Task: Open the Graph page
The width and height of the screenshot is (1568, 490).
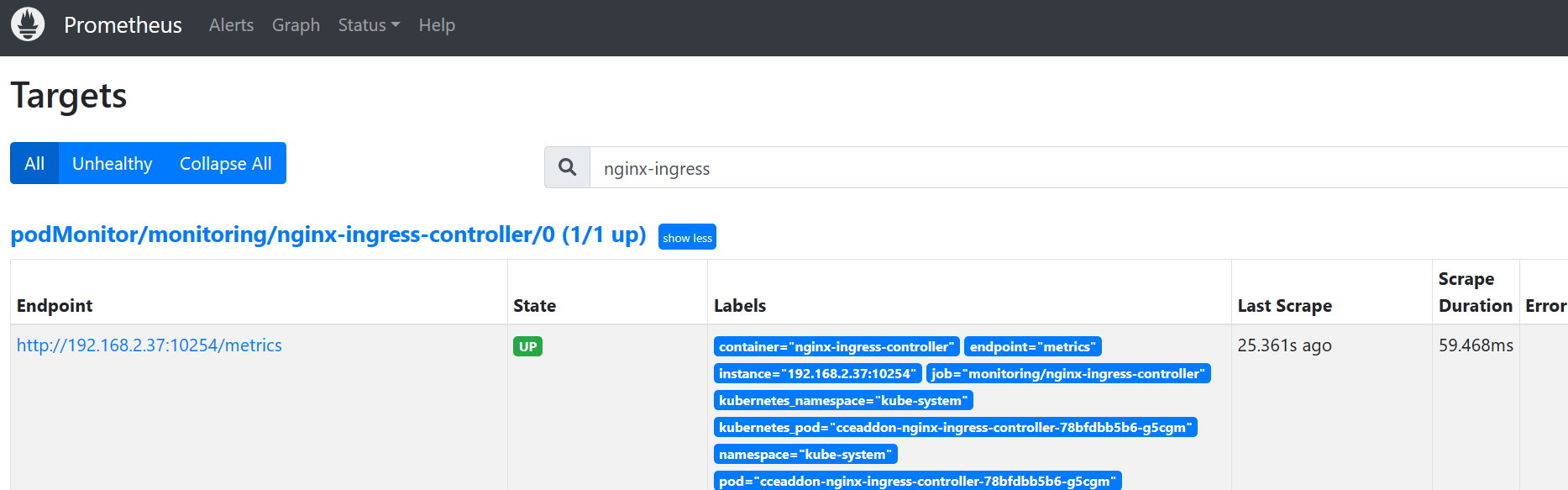Action: tap(296, 25)
